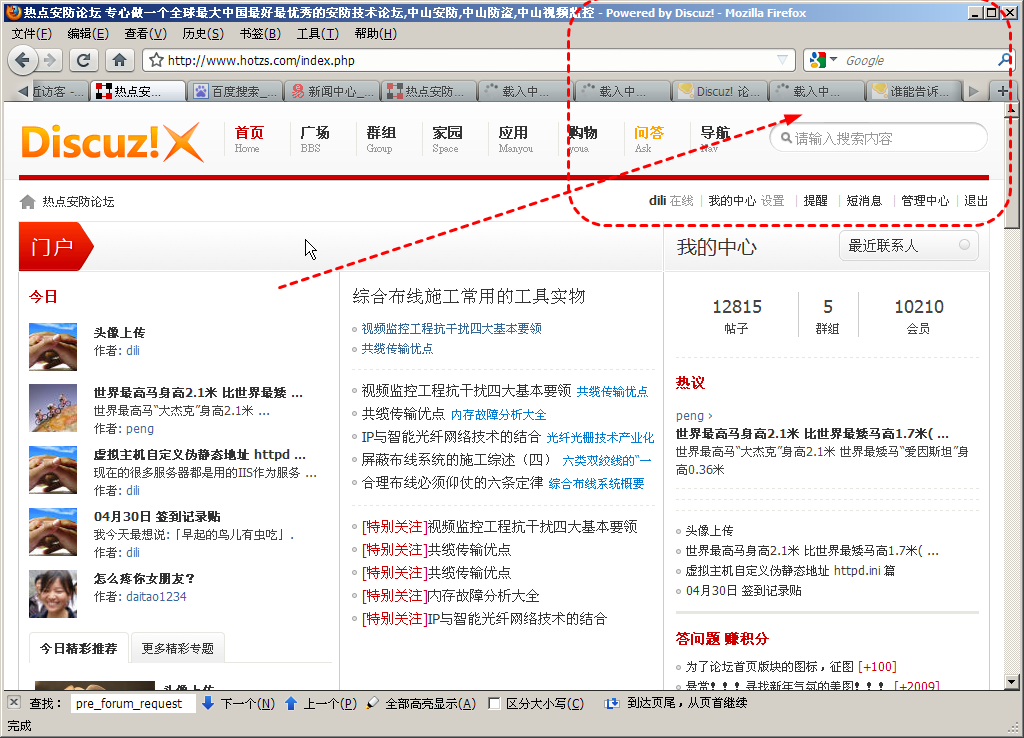
Task: Select the 今日精彩推荐 tab
Action: click(78, 649)
